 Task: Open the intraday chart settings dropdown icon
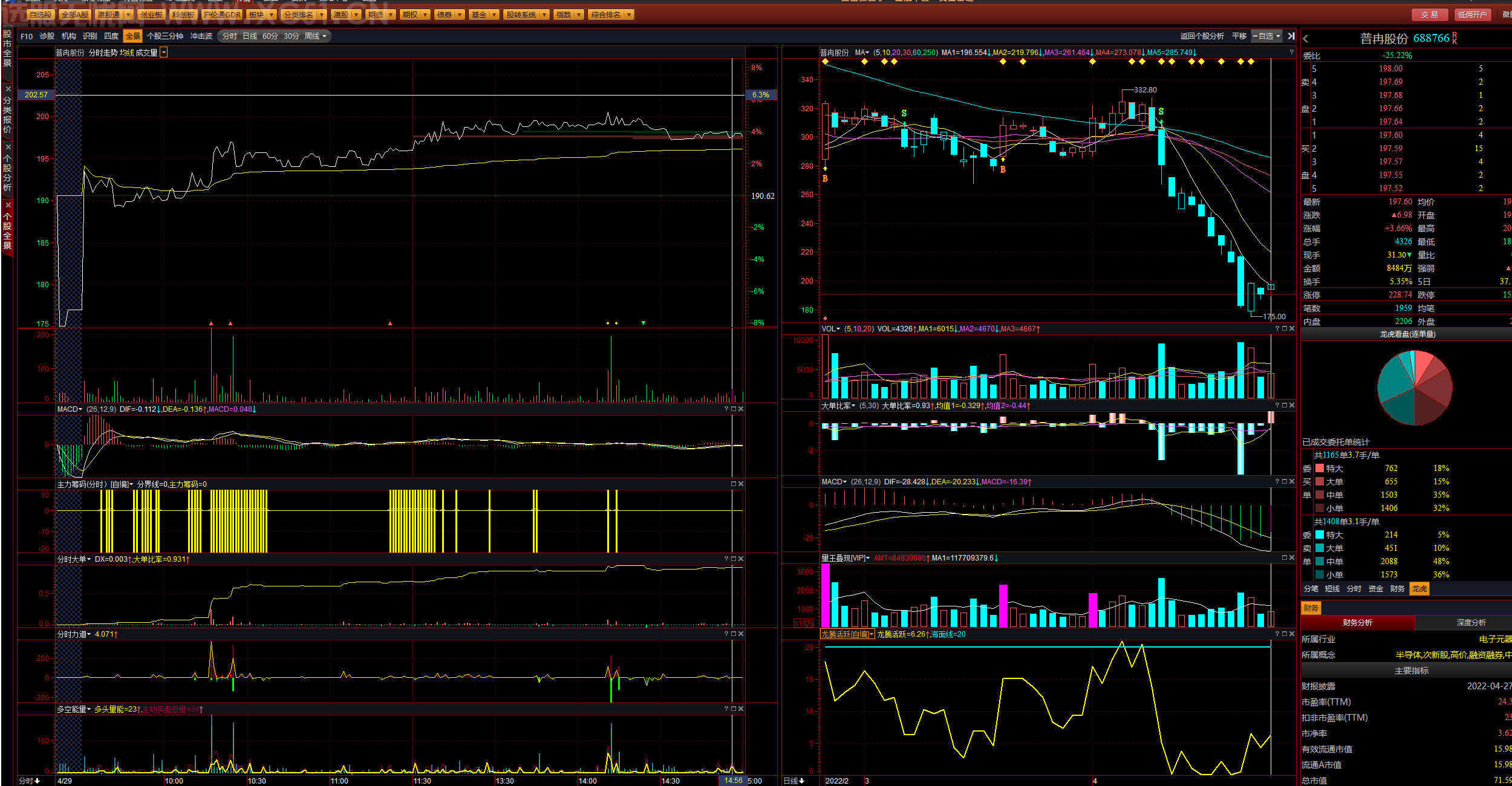tap(163, 53)
